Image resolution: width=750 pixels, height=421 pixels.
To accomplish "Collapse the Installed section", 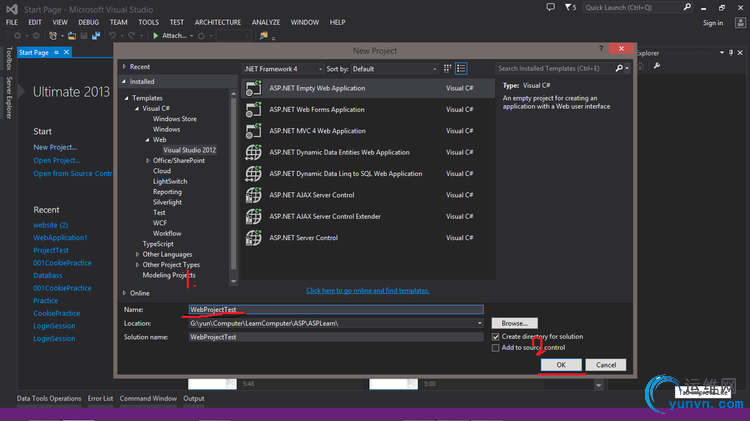I will [x=124, y=82].
